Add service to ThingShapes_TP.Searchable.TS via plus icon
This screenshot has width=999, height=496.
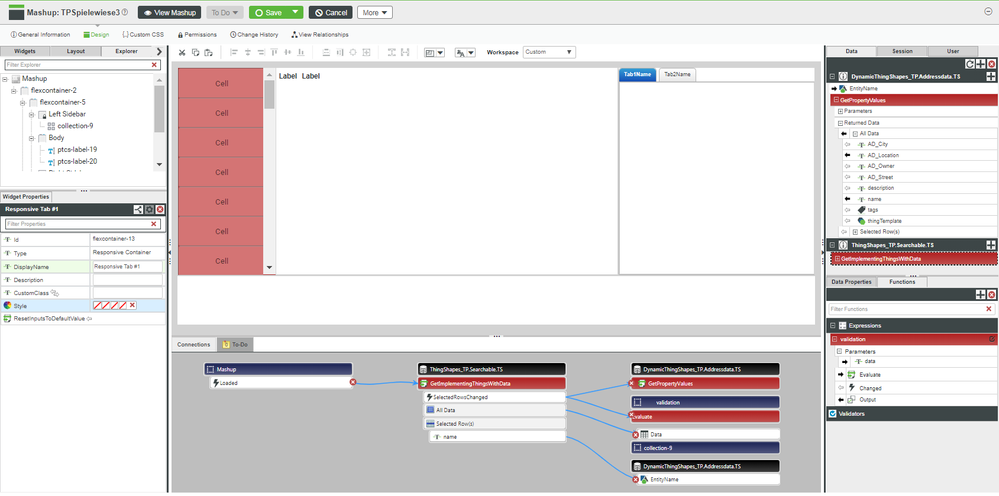(x=991, y=245)
